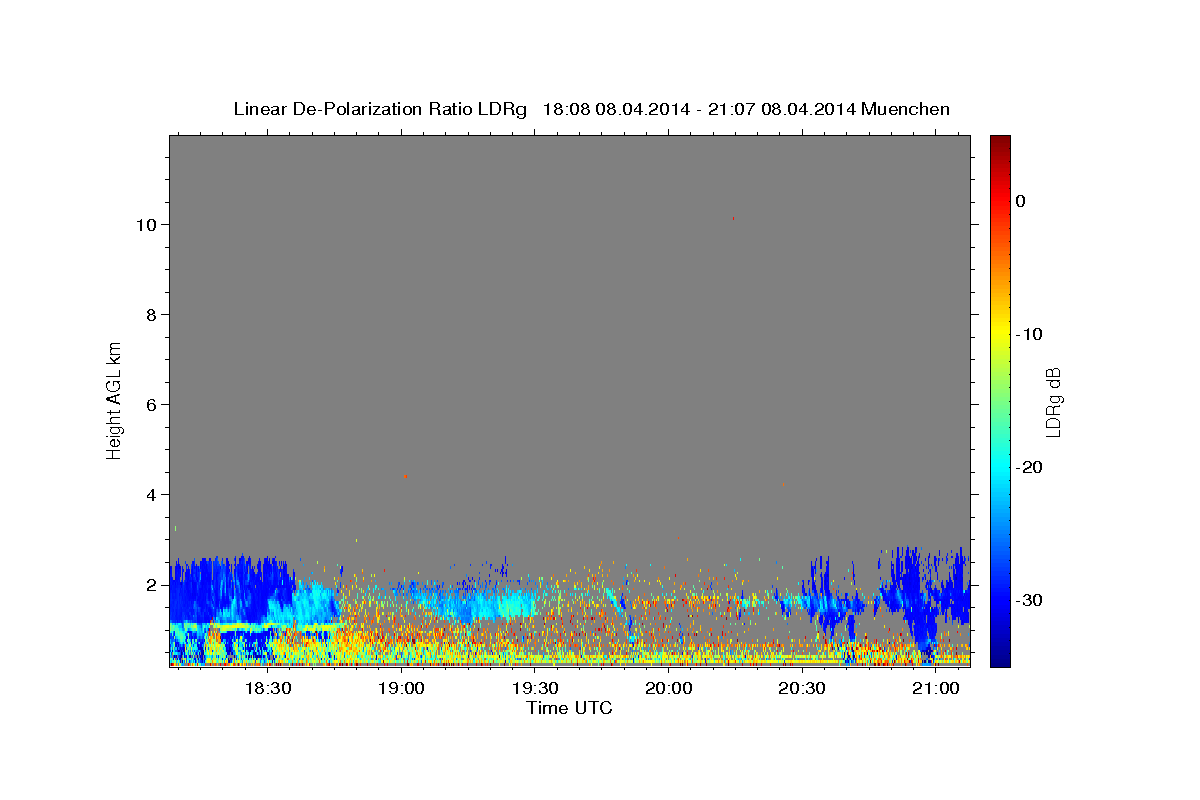Click the height tick label '10'
Screen dimensions: 1200x800
click(x=146, y=224)
